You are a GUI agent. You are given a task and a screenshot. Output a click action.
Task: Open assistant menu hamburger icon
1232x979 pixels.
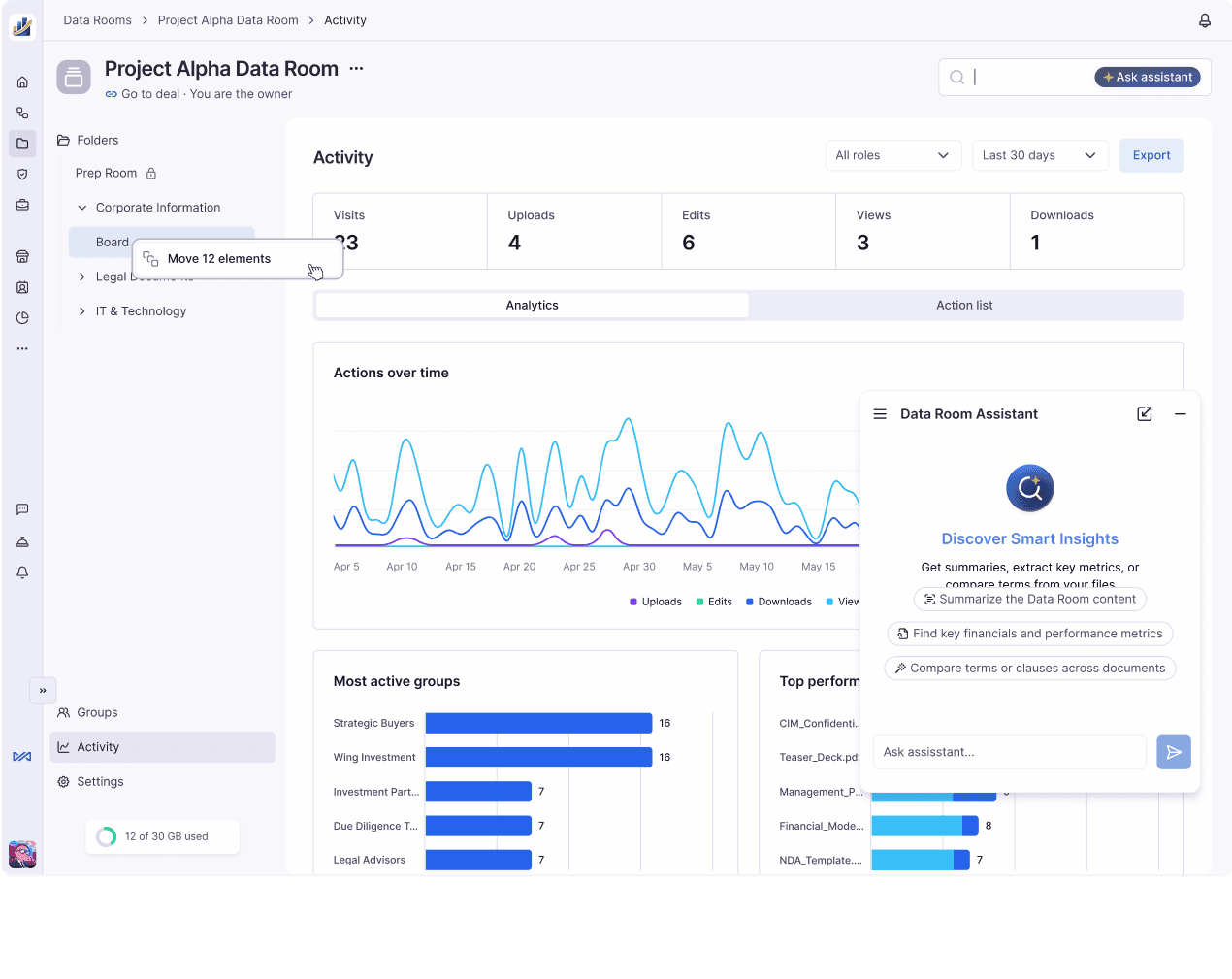[x=880, y=414]
